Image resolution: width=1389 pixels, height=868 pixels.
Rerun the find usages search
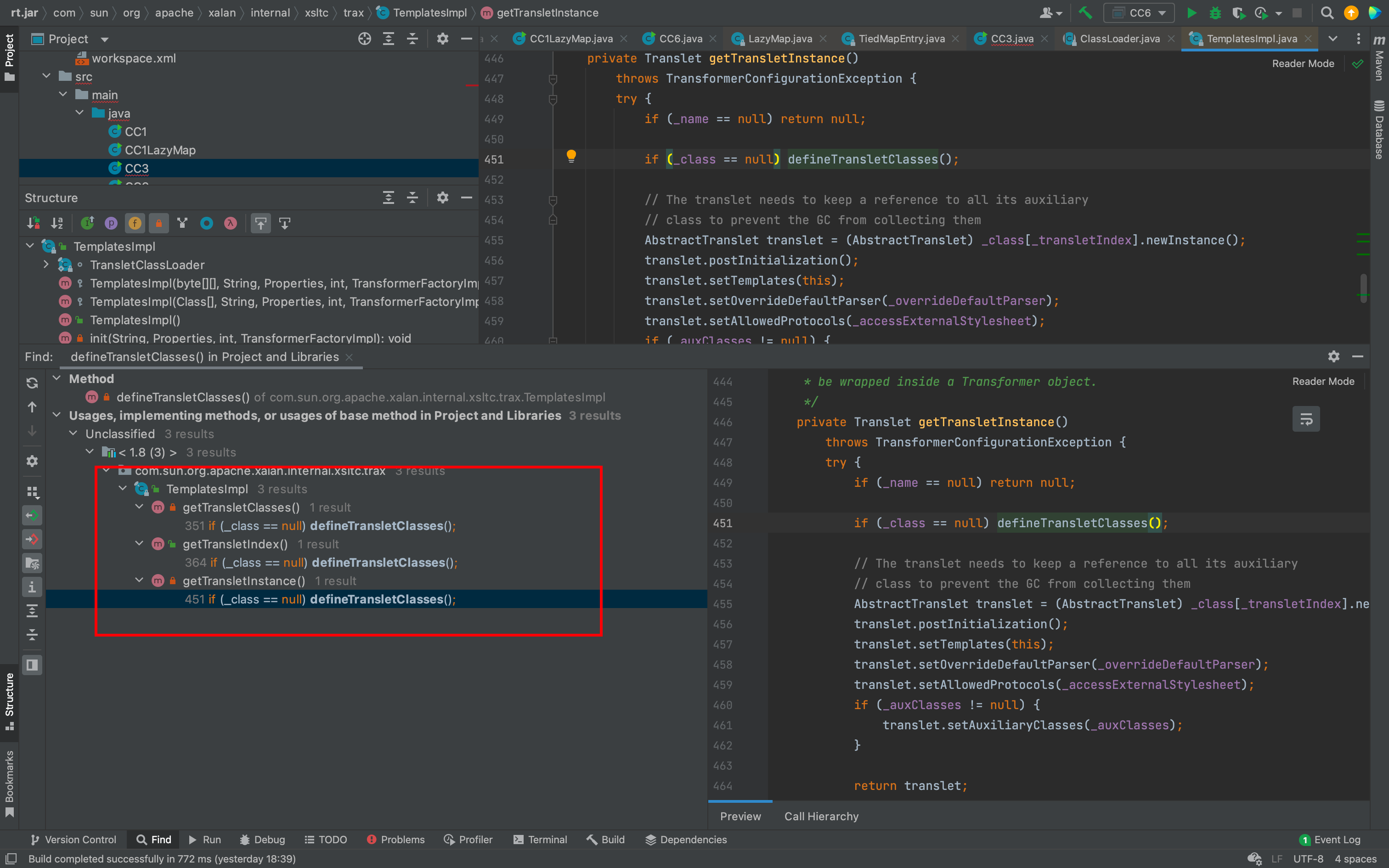click(32, 383)
